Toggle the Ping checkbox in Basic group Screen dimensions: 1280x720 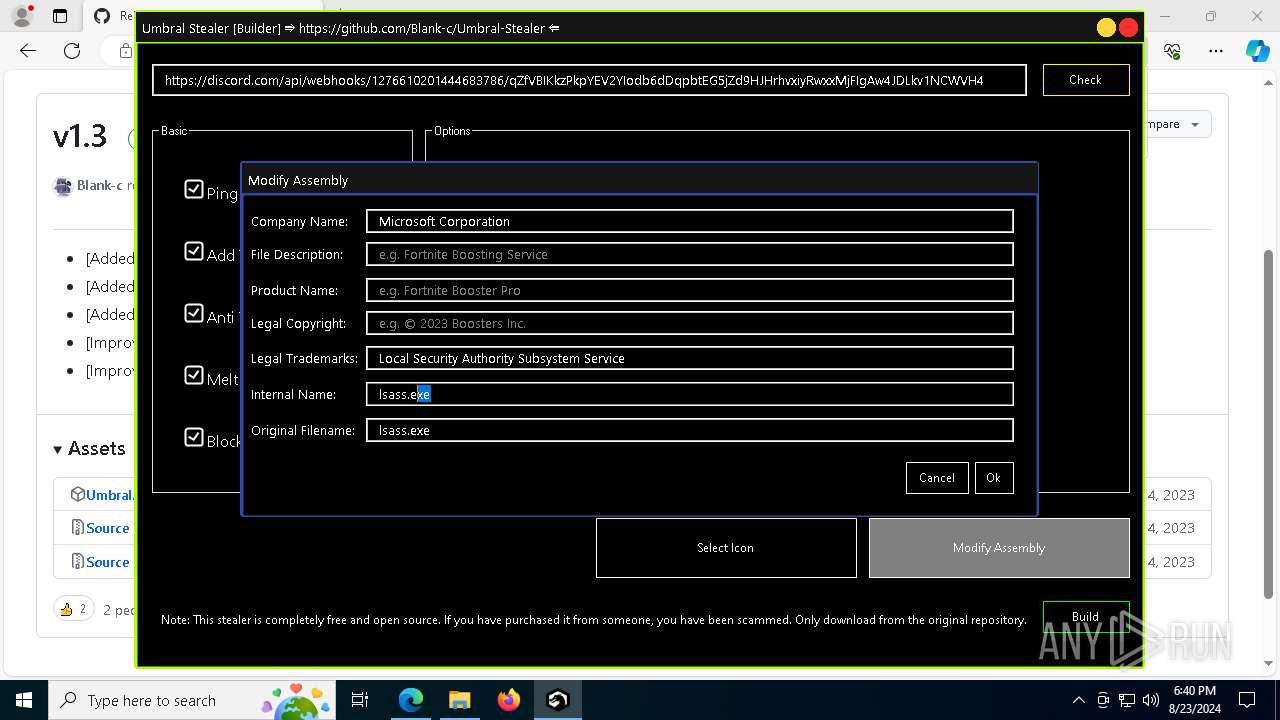coord(194,189)
